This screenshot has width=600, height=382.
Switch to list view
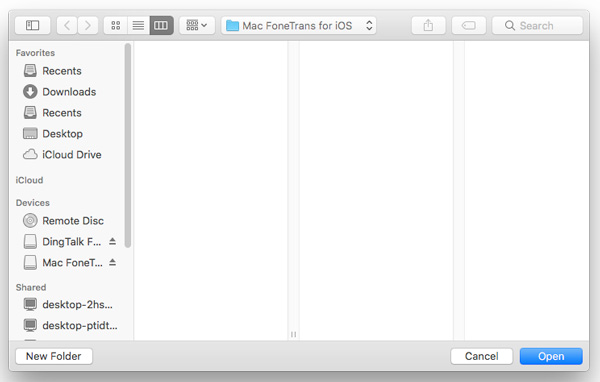pyautogui.click(x=138, y=26)
